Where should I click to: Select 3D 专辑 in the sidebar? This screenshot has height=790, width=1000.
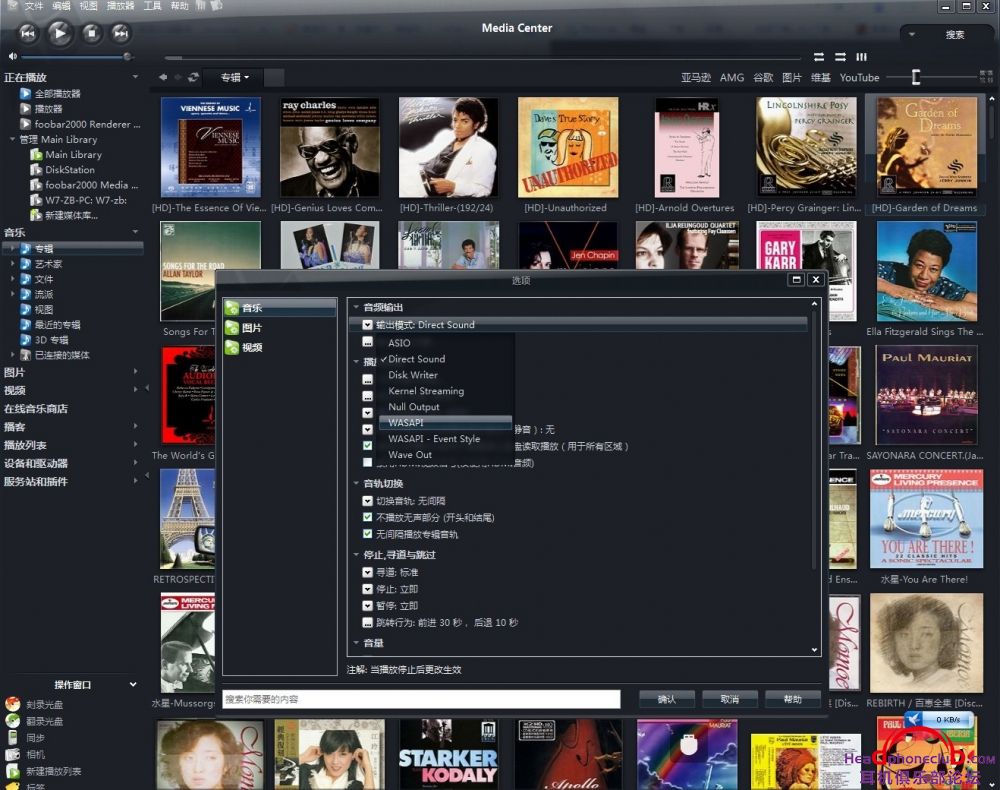[51, 340]
